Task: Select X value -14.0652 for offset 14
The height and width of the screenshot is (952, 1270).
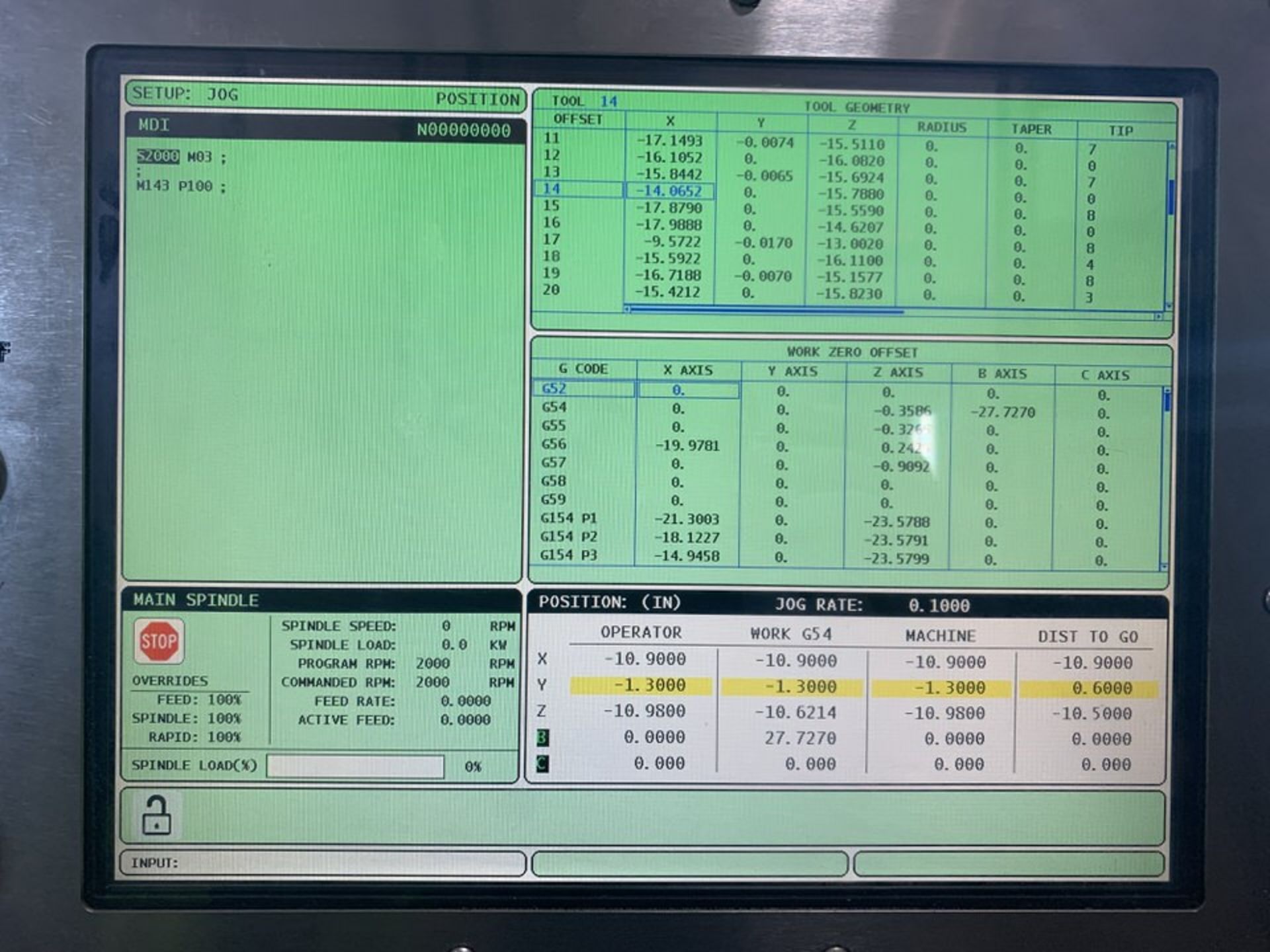Action: (669, 191)
